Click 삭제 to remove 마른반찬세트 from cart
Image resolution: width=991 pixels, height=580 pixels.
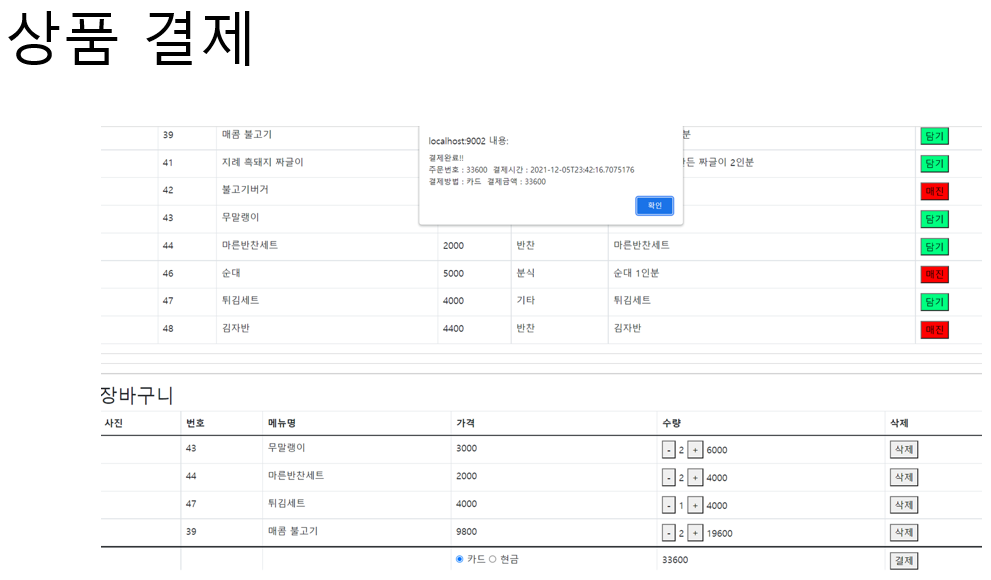903,477
